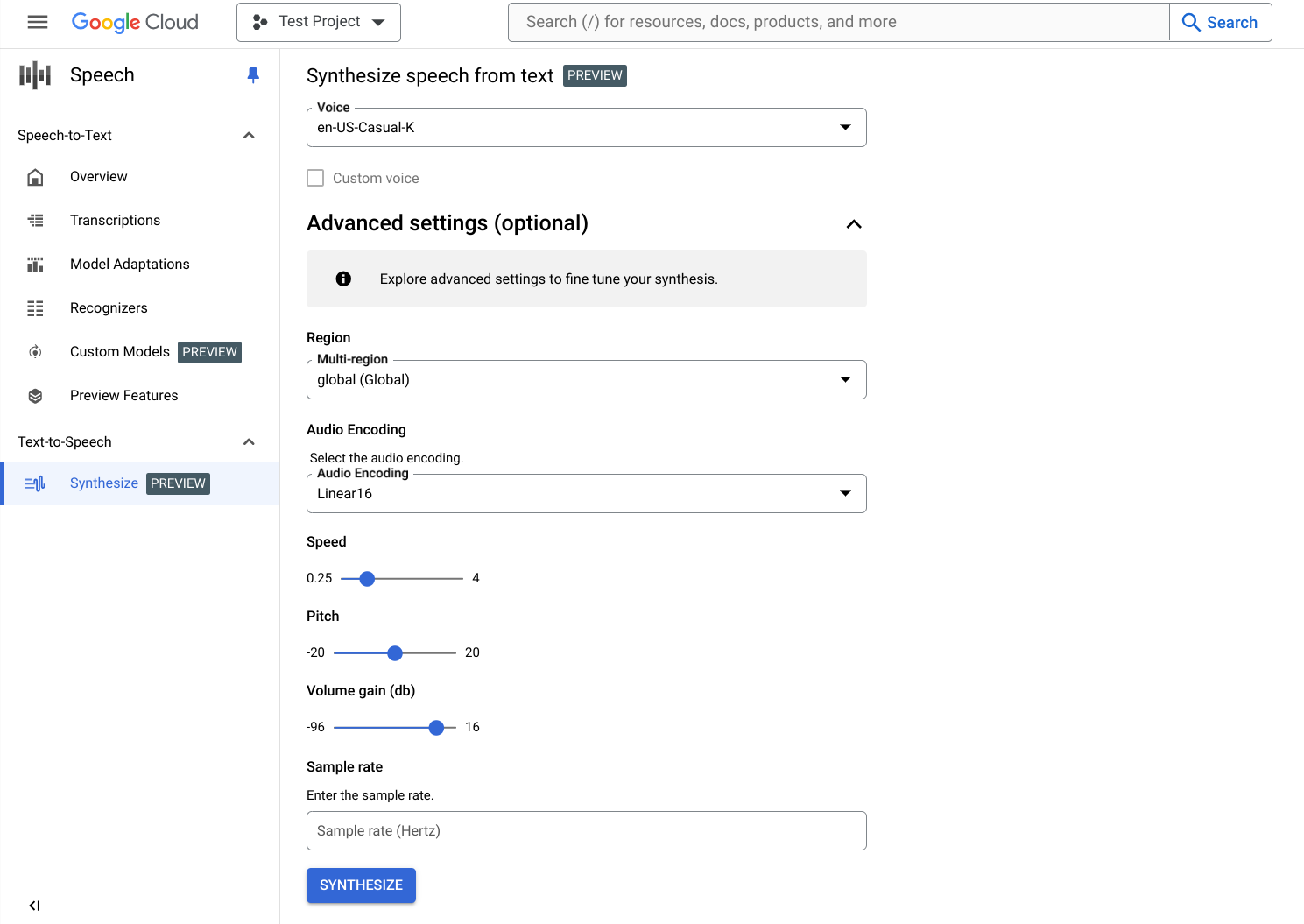Click the blue SYNTHESIZE button
Image resolution: width=1304 pixels, height=924 pixels.
click(x=361, y=885)
